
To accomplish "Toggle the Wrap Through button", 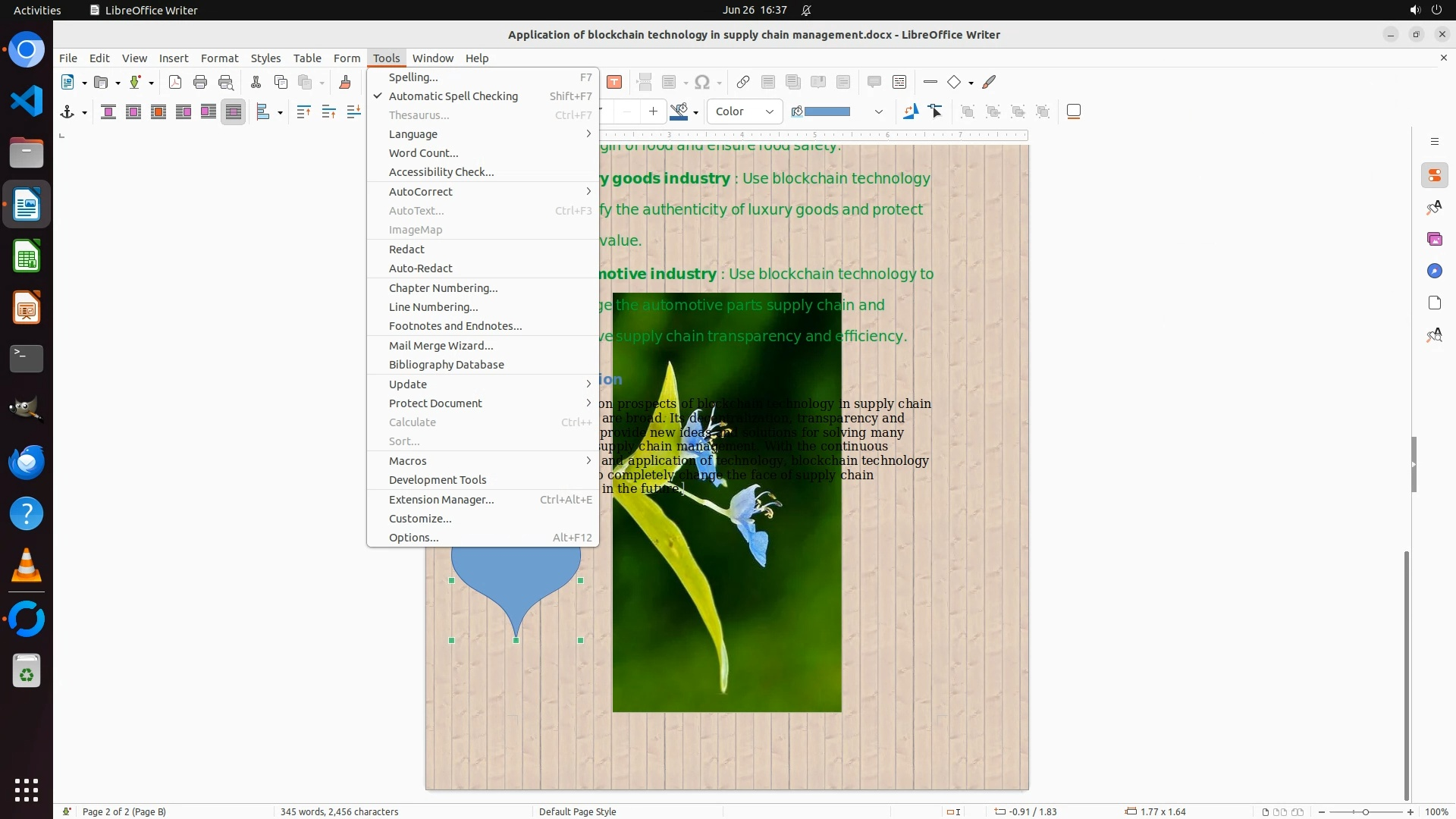I will point(233,111).
